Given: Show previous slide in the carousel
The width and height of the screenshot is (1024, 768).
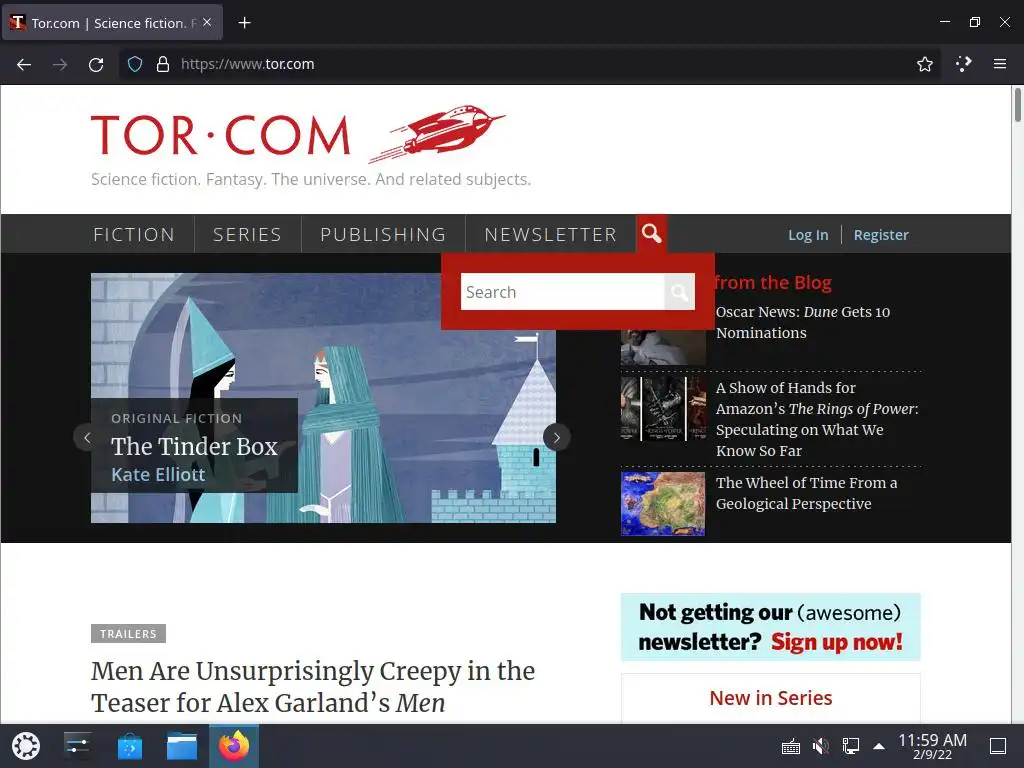Looking at the screenshot, I should pyautogui.click(x=87, y=438).
